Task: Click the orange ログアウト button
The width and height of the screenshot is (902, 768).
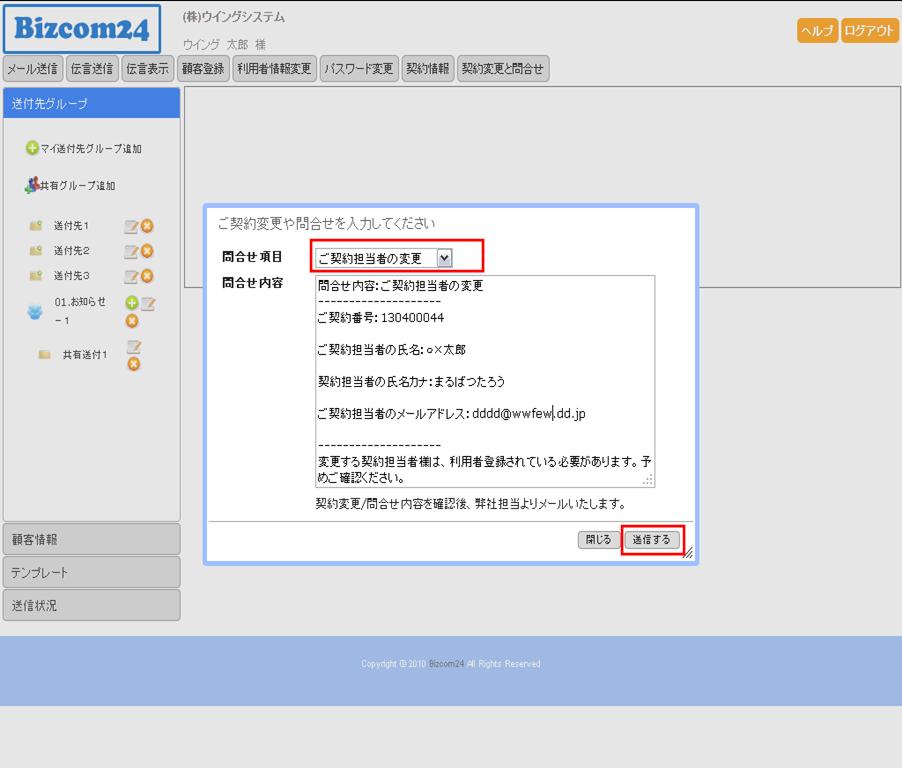Action: (x=869, y=31)
